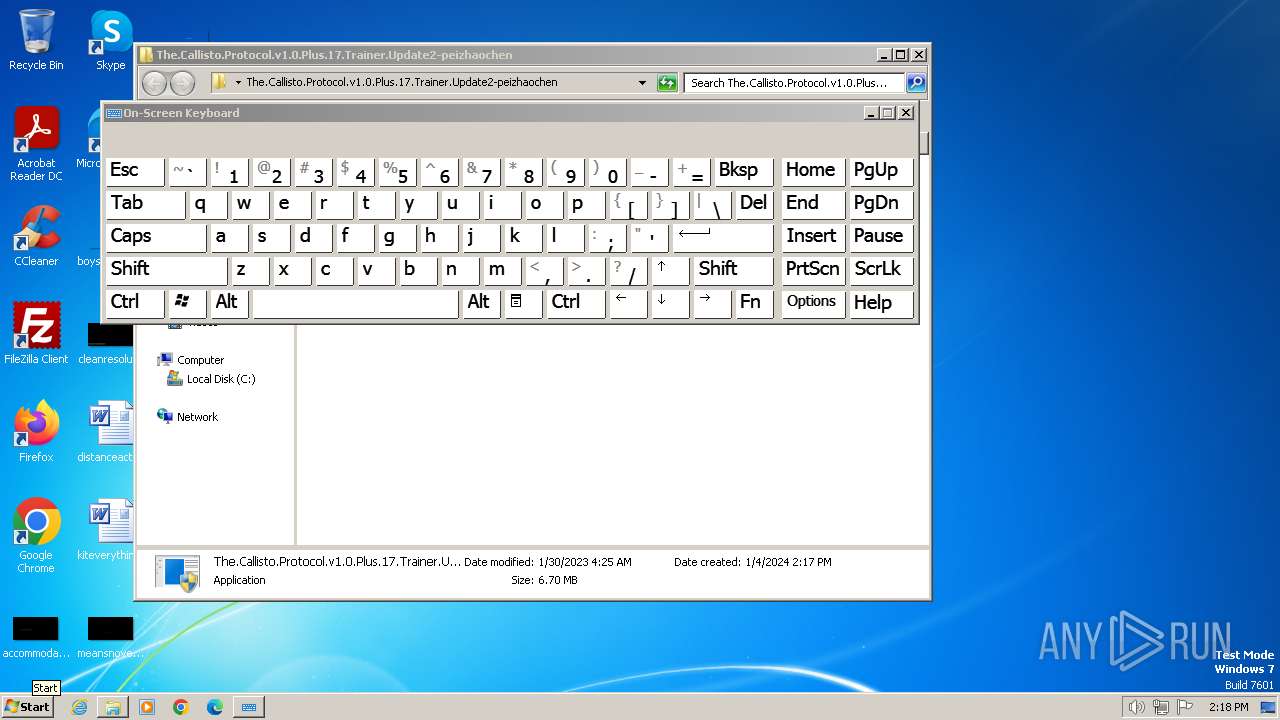Click the Help key on keyboard

880,303
